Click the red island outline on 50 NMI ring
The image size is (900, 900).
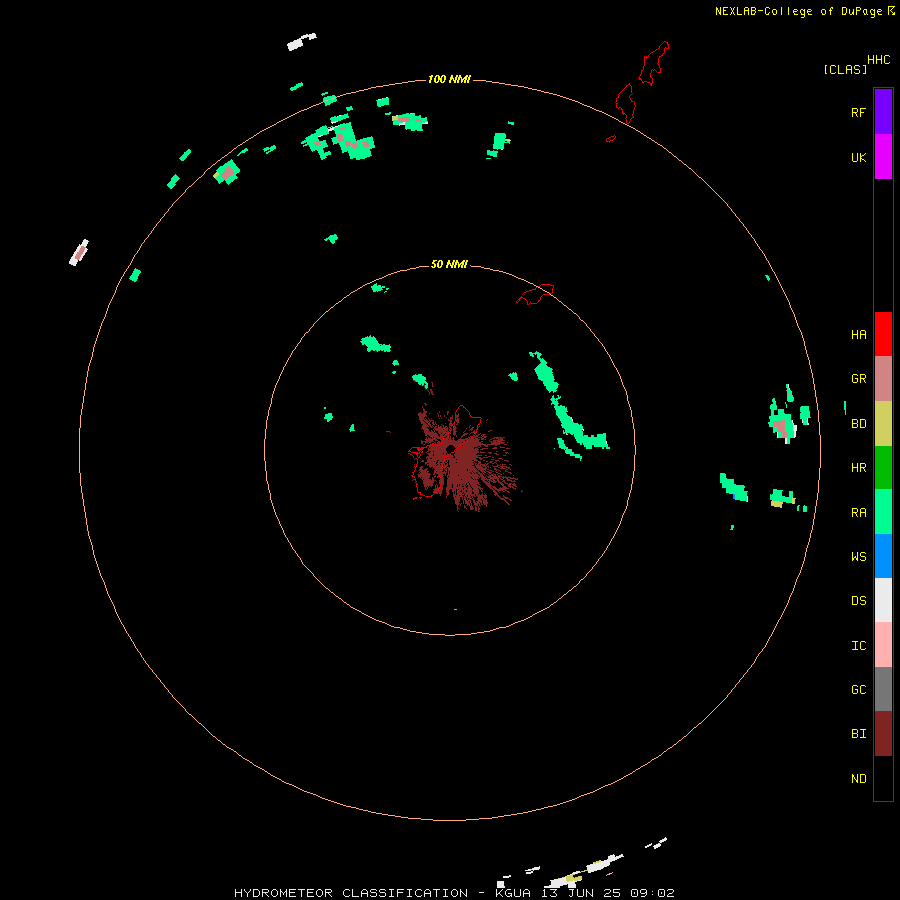point(536,293)
